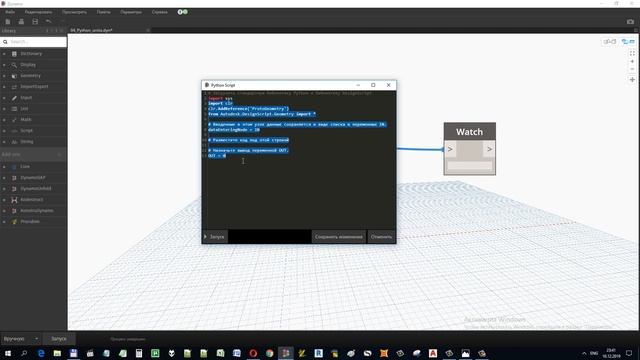Expand the Input category arrow

(x=4, y=98)
